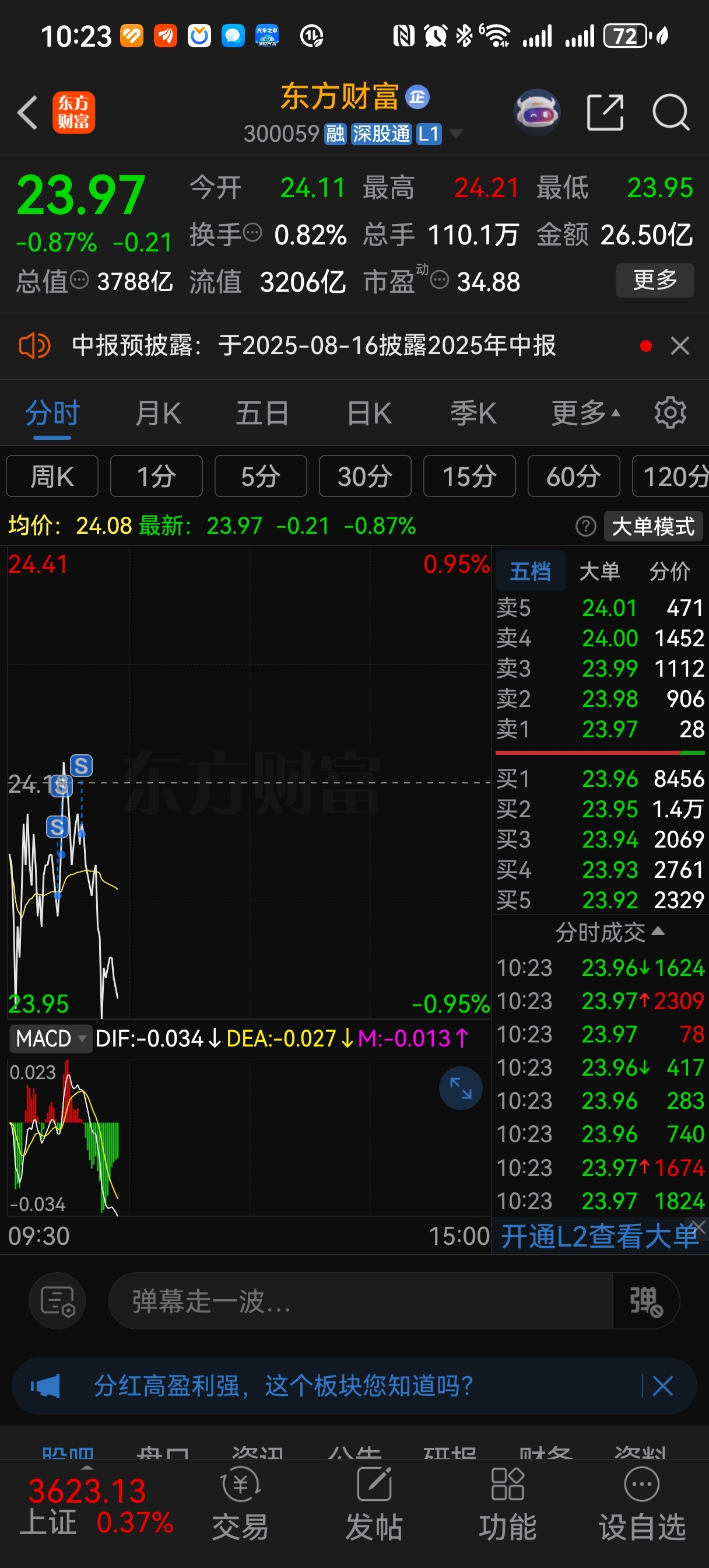The height and width of the screenshot is (1568, 709).
Task: Tap the speaker announcement icon
Action: tap(34, 346)
